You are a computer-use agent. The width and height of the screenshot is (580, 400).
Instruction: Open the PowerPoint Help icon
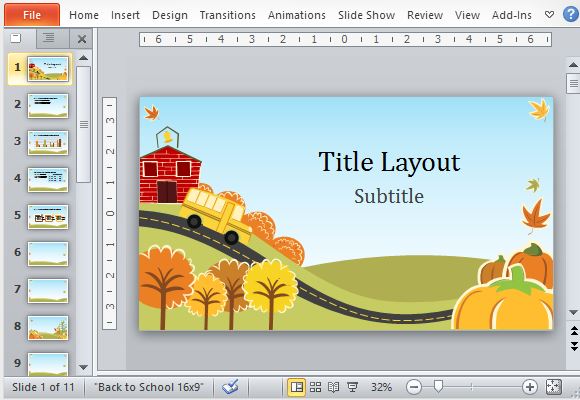click(571, 15)
